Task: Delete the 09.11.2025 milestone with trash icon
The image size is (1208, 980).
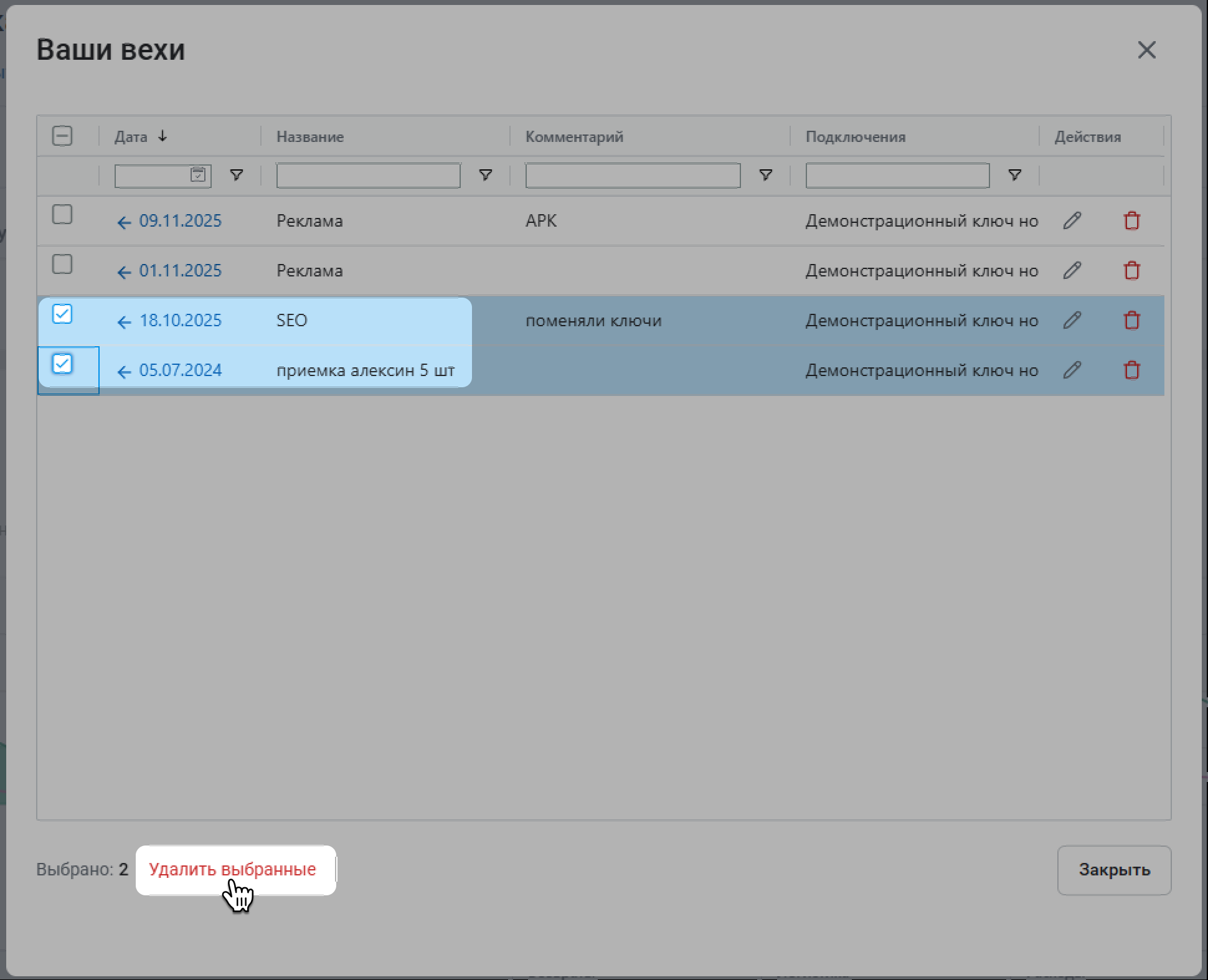Action: coord(1131,220)
